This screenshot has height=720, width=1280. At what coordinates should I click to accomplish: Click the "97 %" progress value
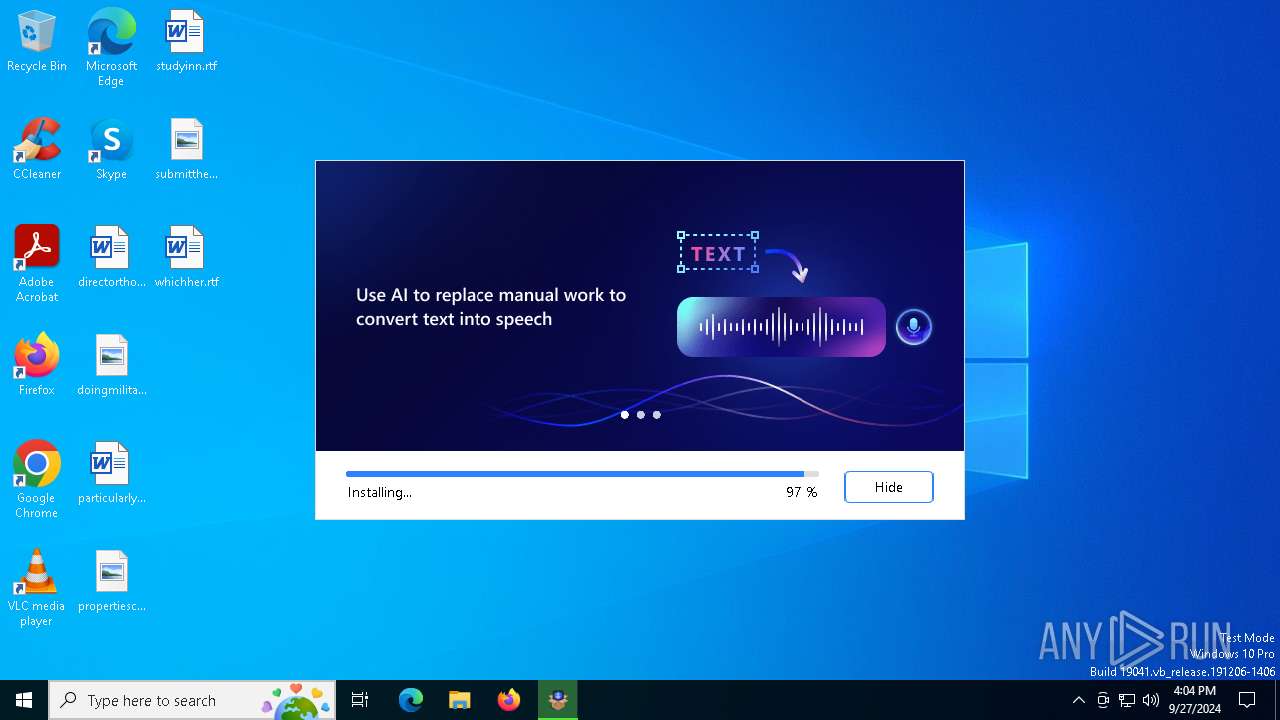pyautogui.click(x=801, y=492)
